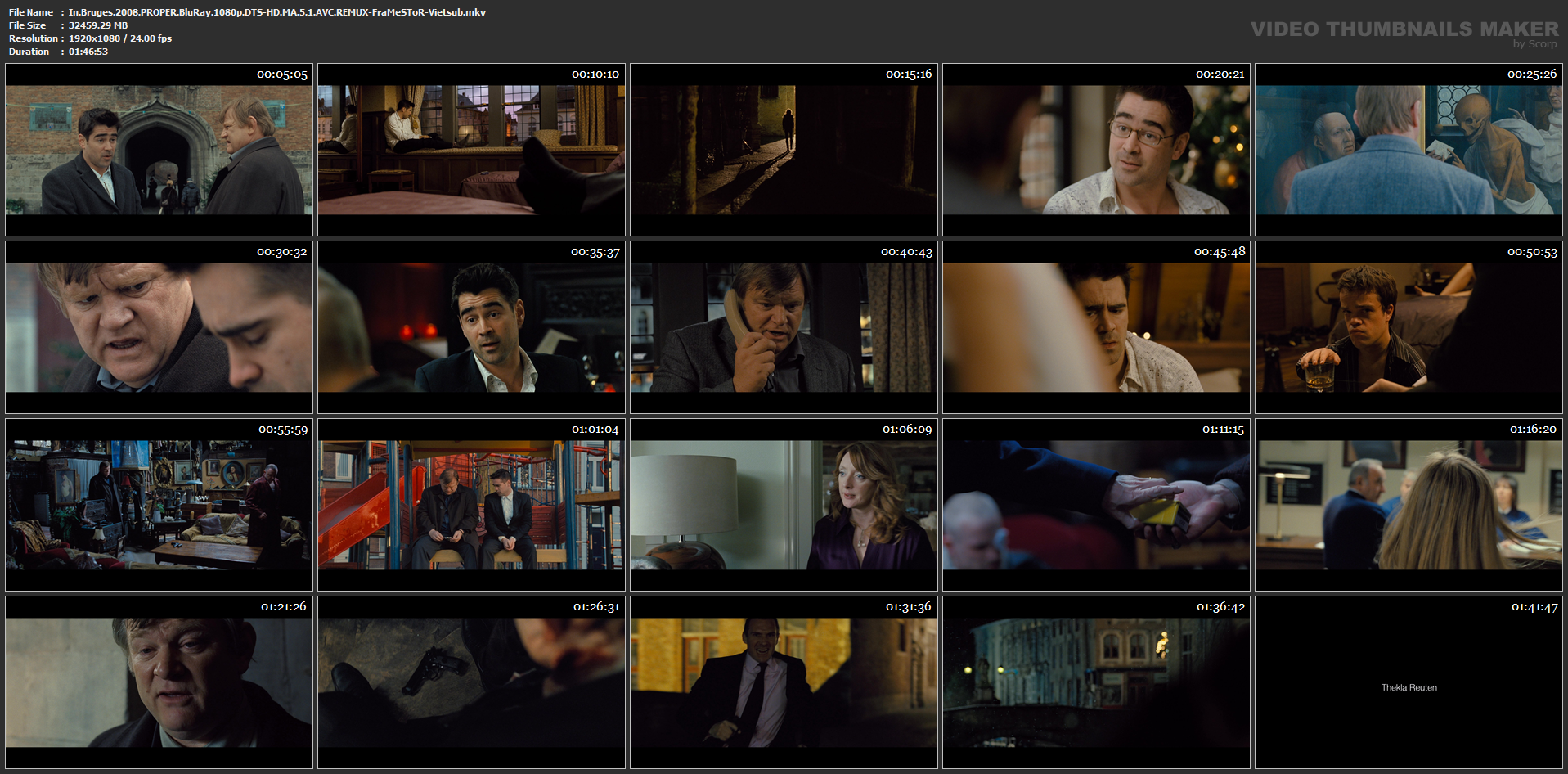This screenshot has width=1568, height=774.
Task: Open the cluttered room thumbnail at 00:55:59
Action: point(159,505)
